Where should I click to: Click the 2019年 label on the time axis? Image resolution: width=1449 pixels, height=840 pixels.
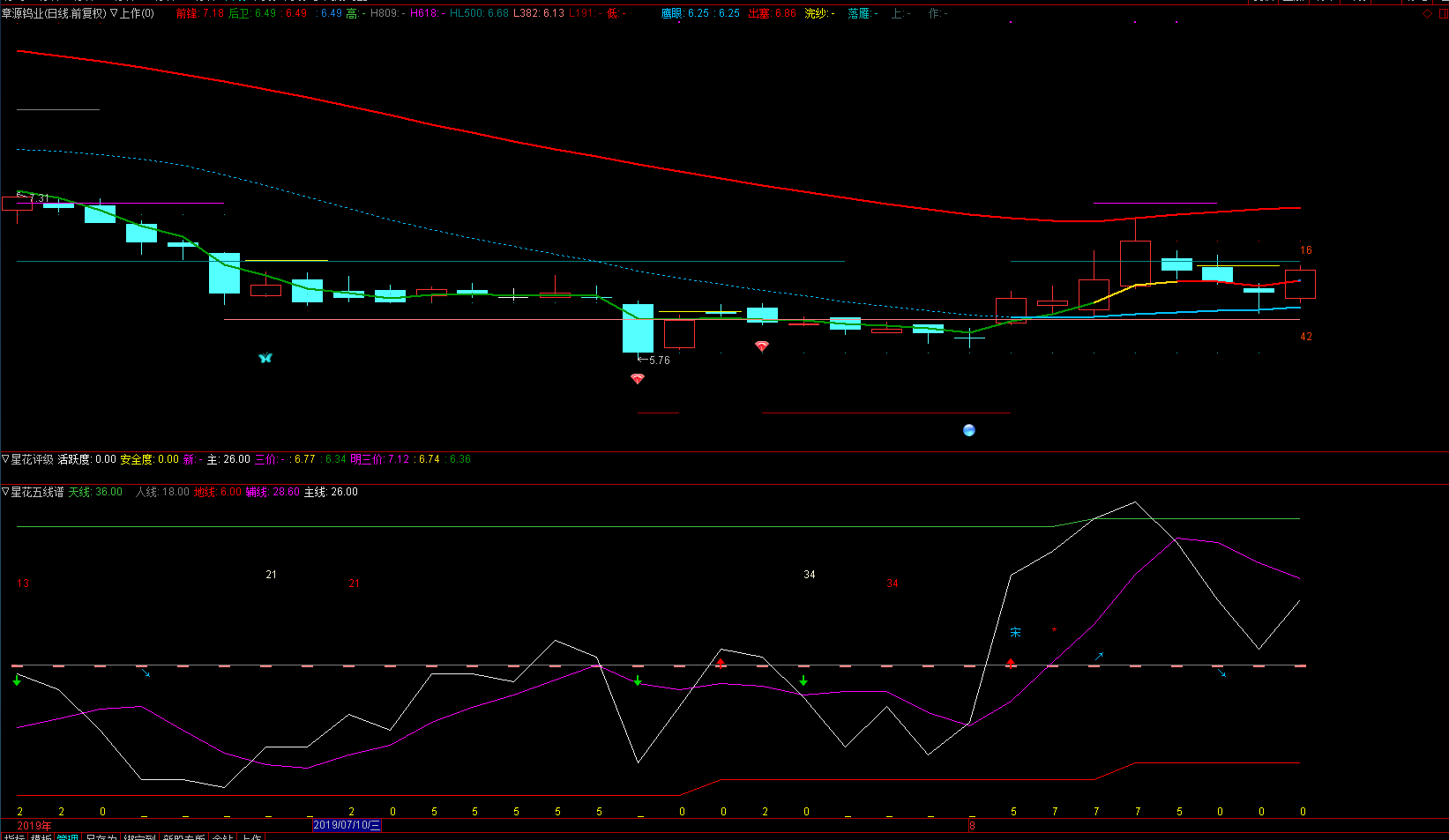(34, 826)
